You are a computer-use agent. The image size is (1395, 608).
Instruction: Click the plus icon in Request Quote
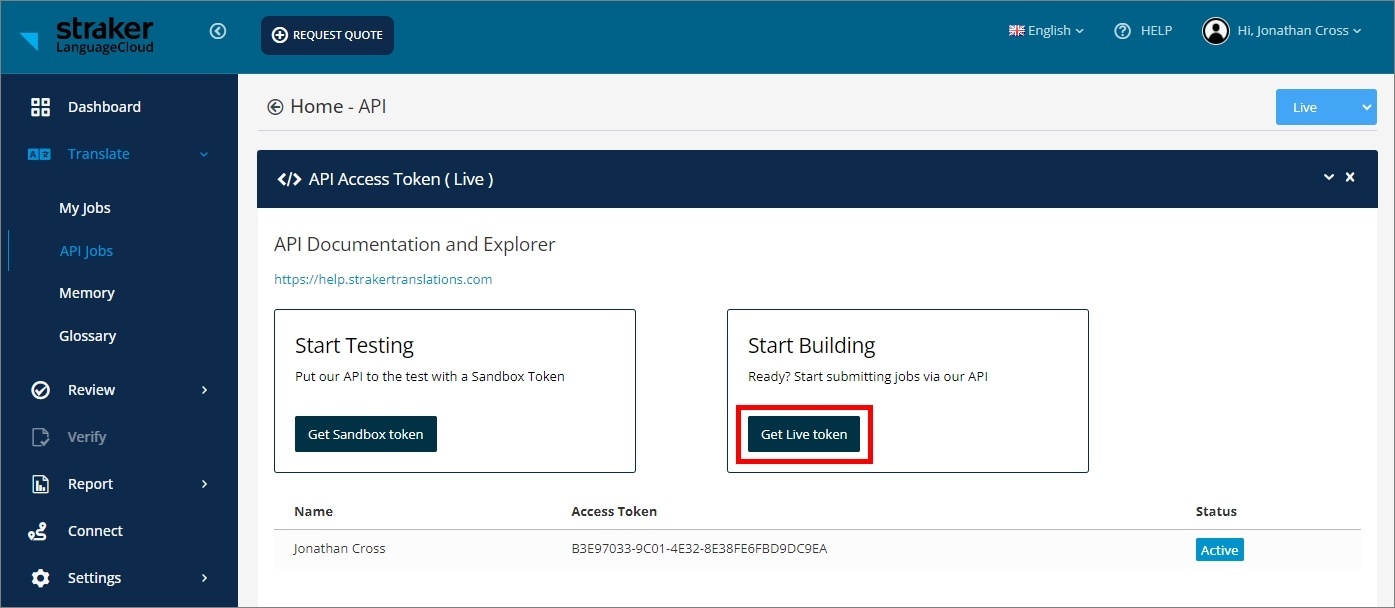[279, 35]
